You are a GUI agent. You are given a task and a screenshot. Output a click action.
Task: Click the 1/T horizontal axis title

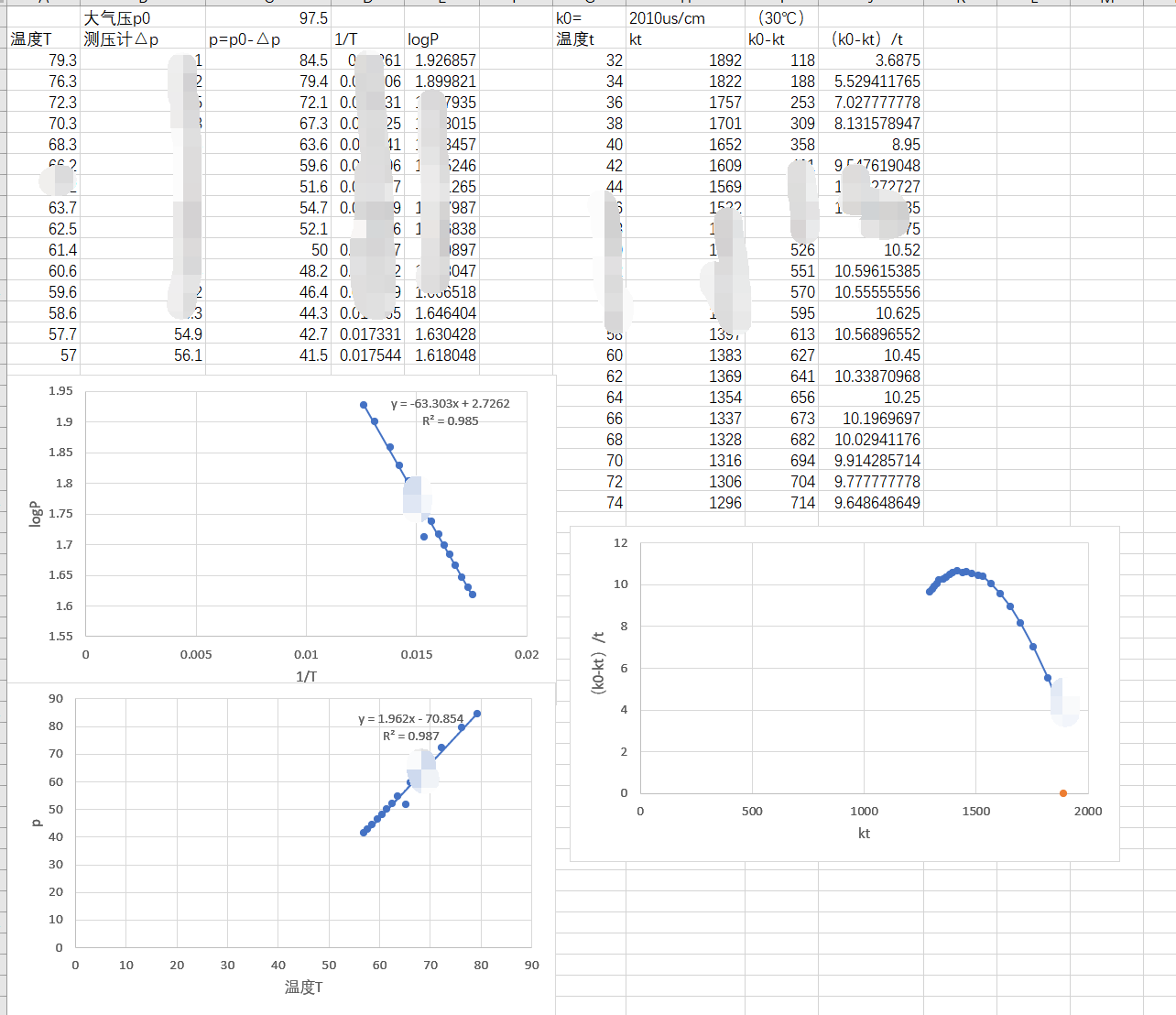(306, 676)
